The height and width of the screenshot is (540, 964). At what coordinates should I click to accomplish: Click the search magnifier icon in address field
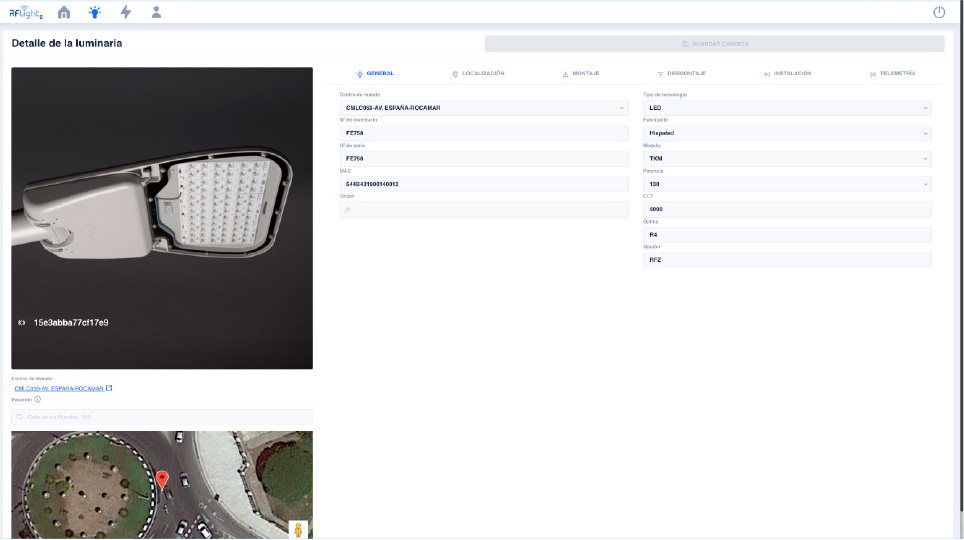click(x=19, y=417)
